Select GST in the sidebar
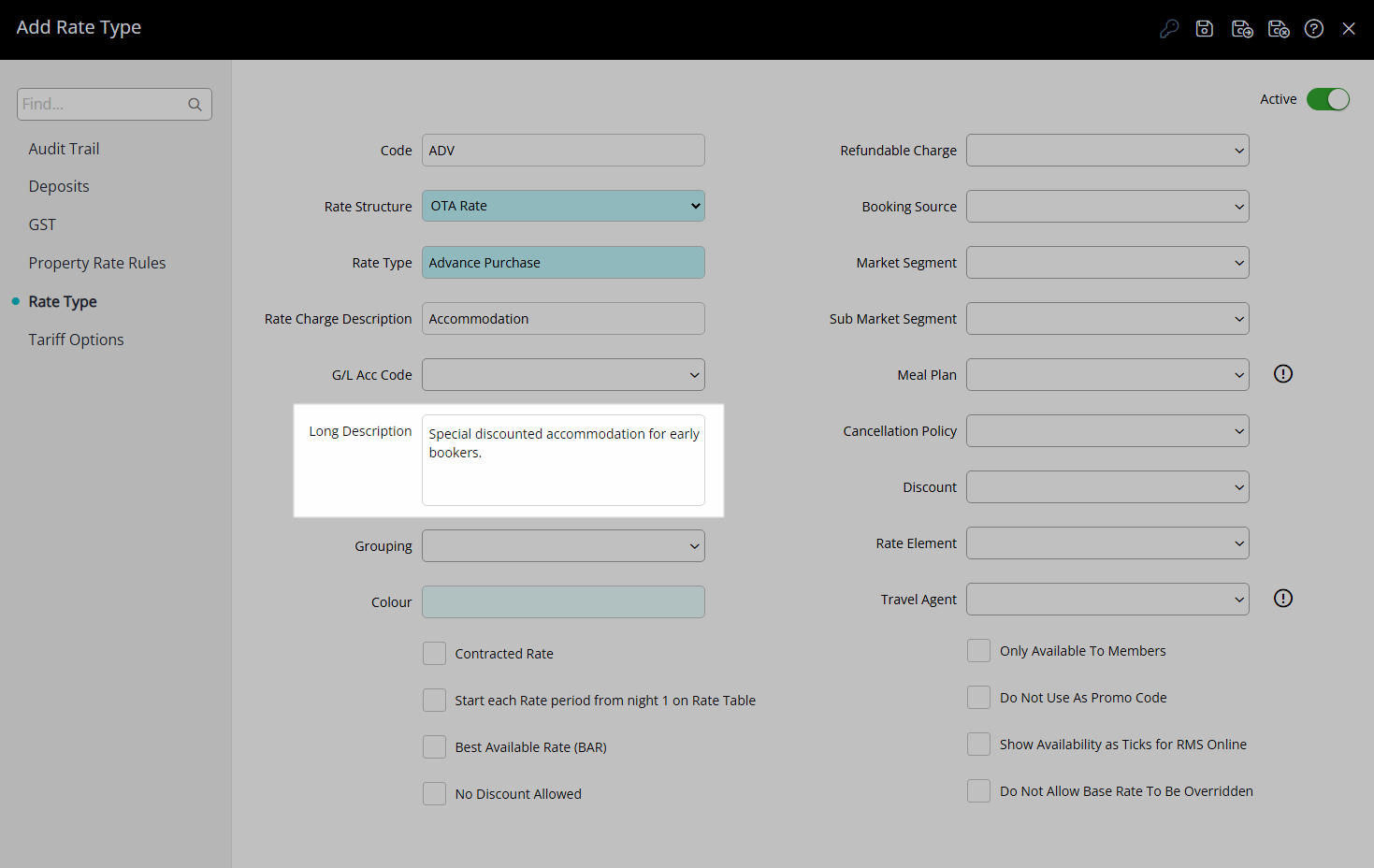Screen dimensions: 1374x868 [x=42, y=224]
